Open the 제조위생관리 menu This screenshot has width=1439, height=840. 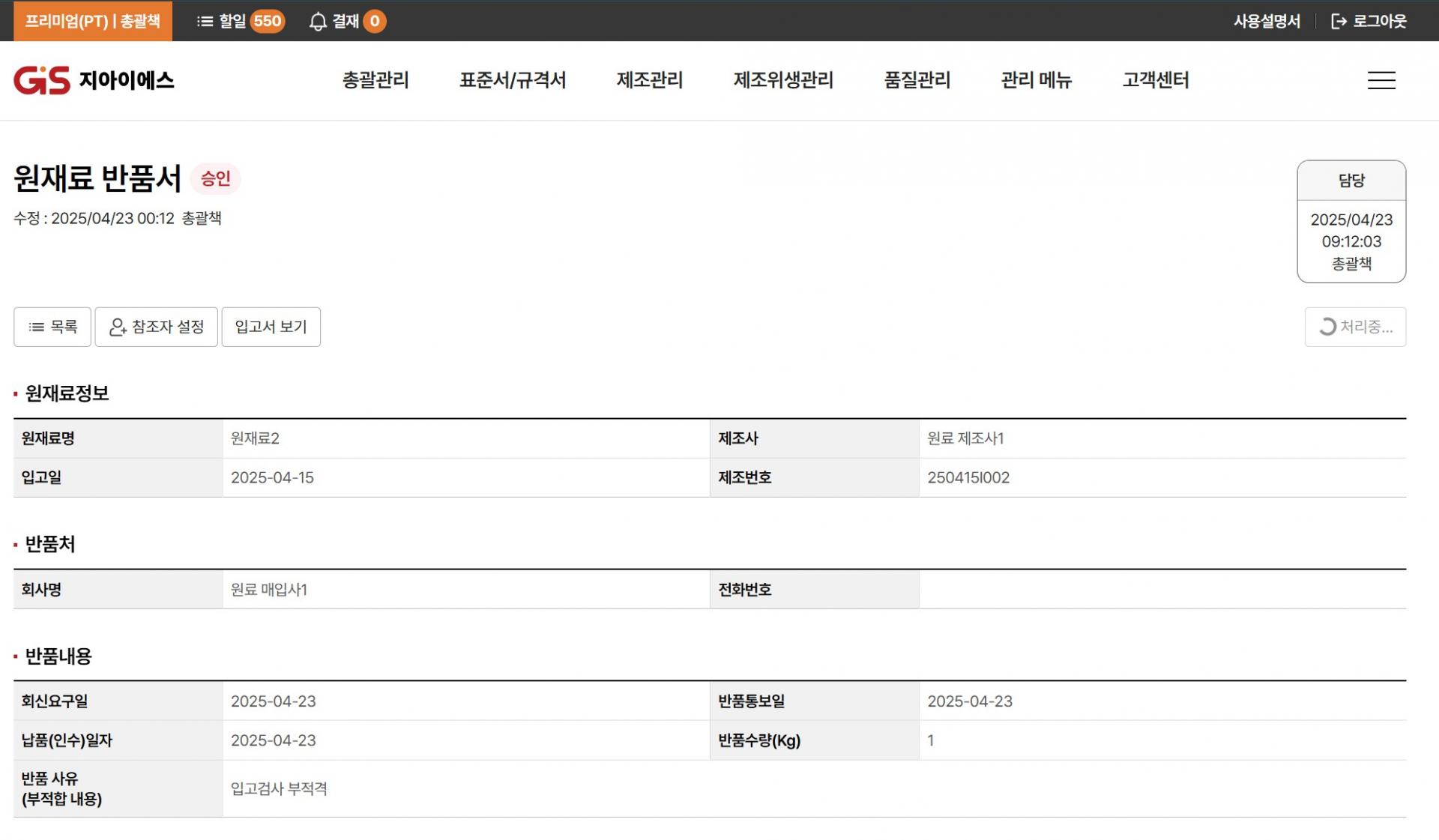pyautogui.click(x=783, y=80)
